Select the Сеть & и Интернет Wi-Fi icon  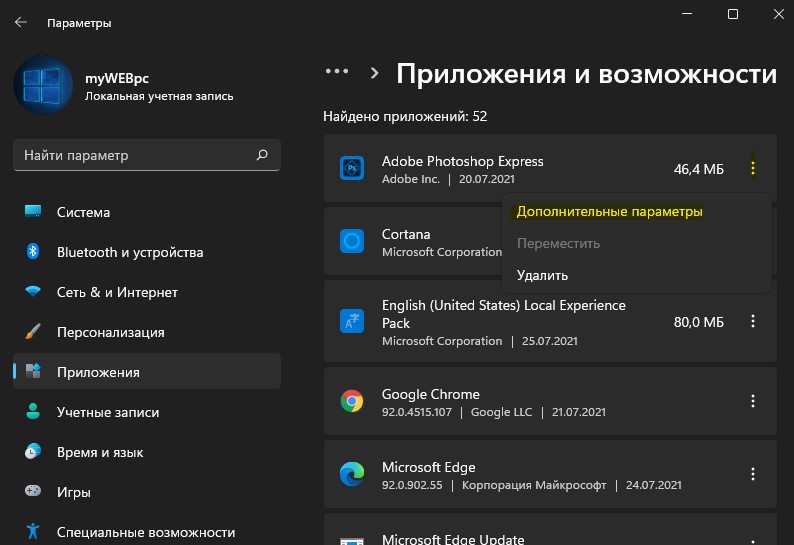pos(33,291)
